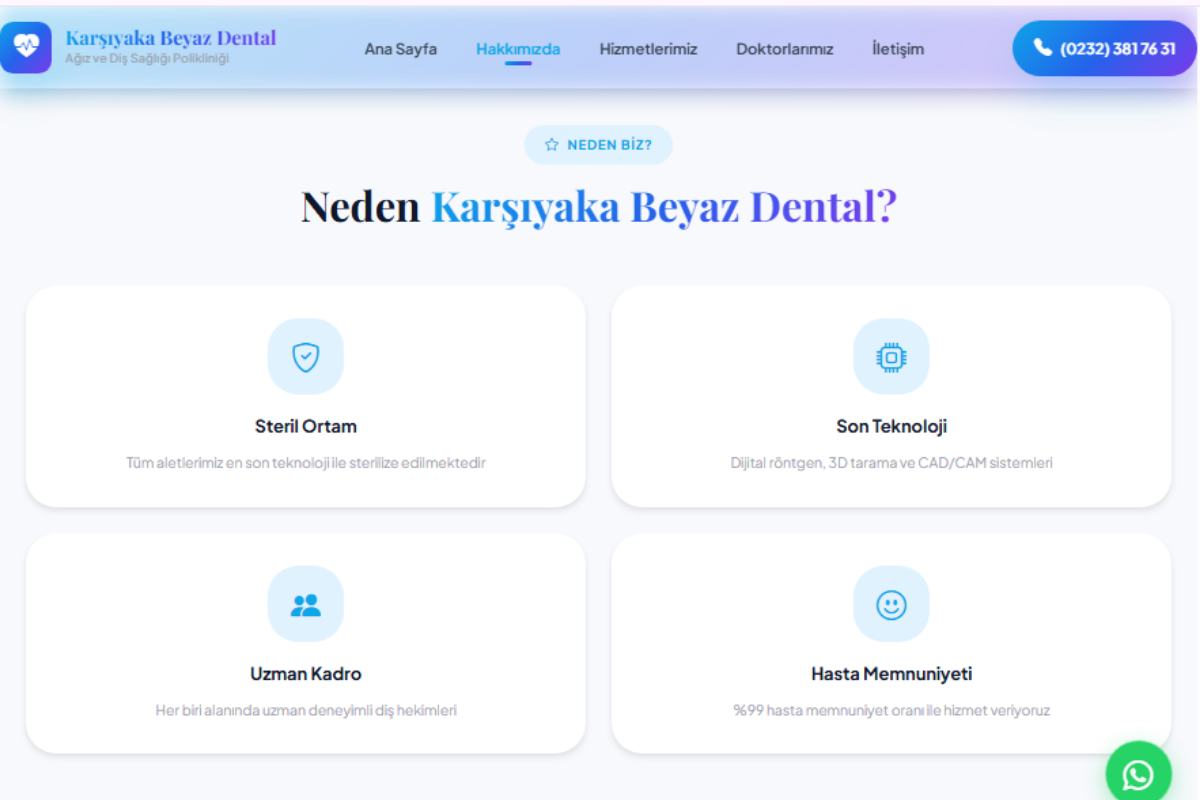Select the Uzman Kadro card
This screenshot has width=1200, height=800.
pyautogui.click(x=306, y=644)
